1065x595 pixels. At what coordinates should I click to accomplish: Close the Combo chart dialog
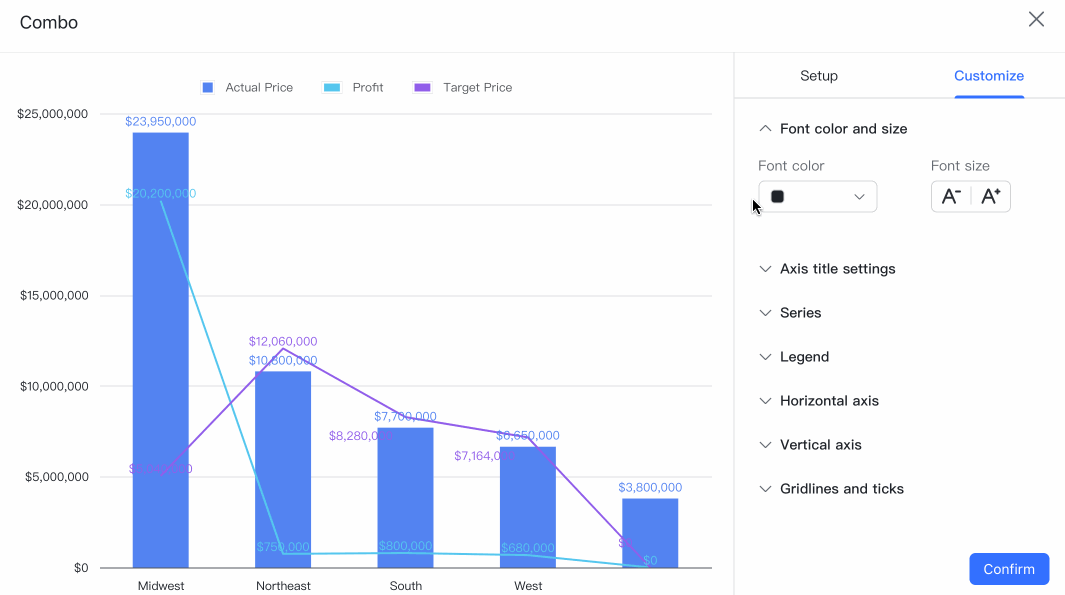tap(1036, 19)
